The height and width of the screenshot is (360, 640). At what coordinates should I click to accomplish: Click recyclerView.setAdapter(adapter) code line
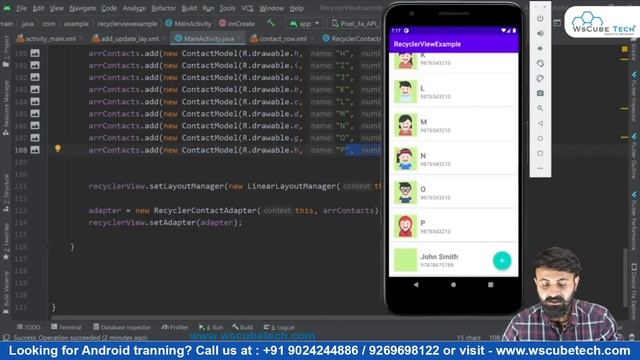(165, 222)
